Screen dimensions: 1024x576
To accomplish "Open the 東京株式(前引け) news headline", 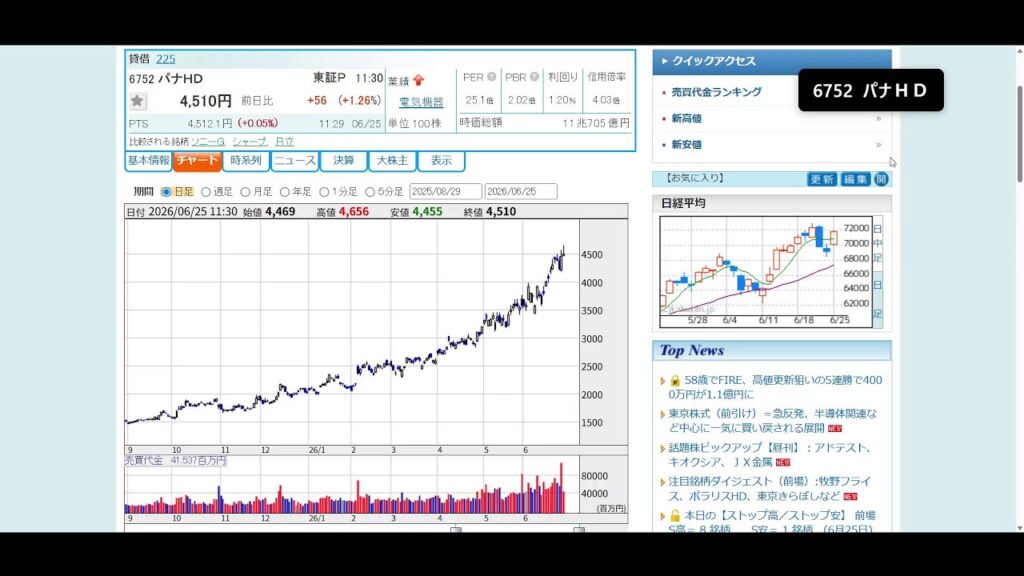I will tap(773, 421).
